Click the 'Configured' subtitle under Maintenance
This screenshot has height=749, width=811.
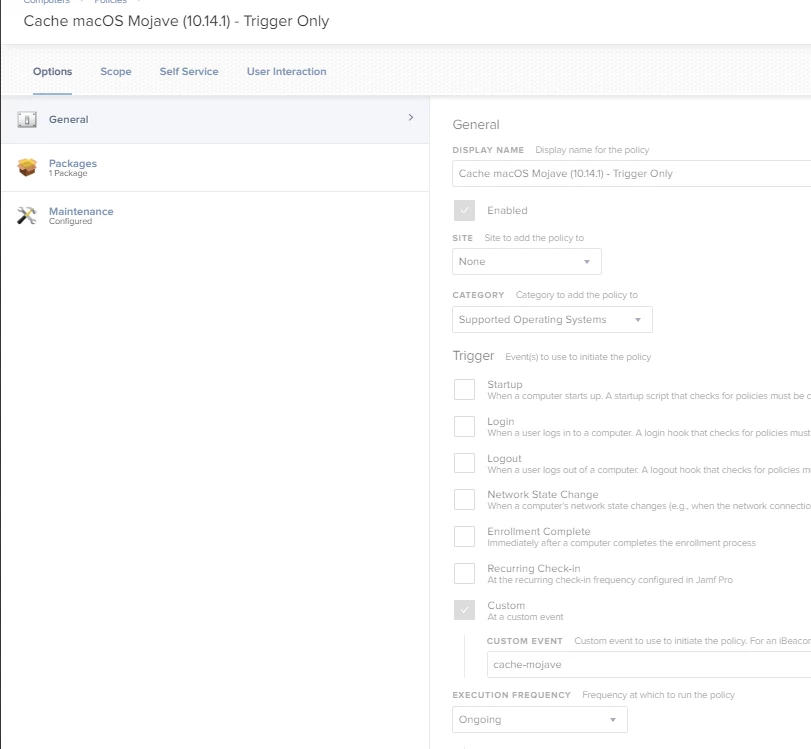point(70,221)
